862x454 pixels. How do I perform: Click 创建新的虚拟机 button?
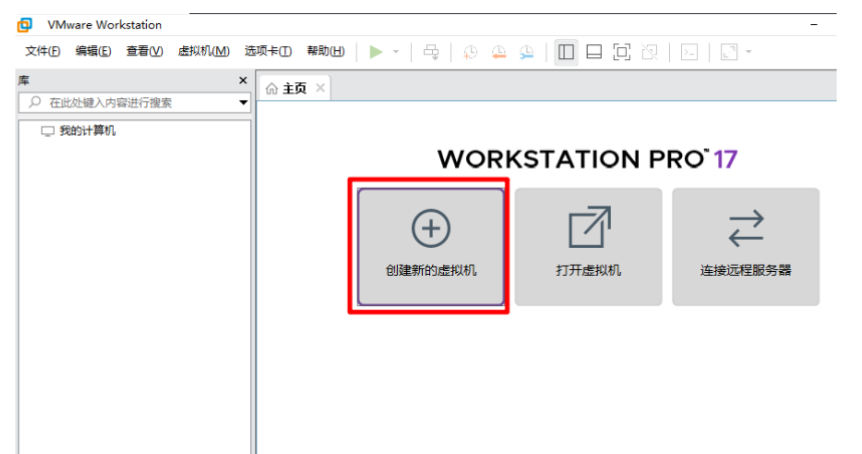pos(431,247)
